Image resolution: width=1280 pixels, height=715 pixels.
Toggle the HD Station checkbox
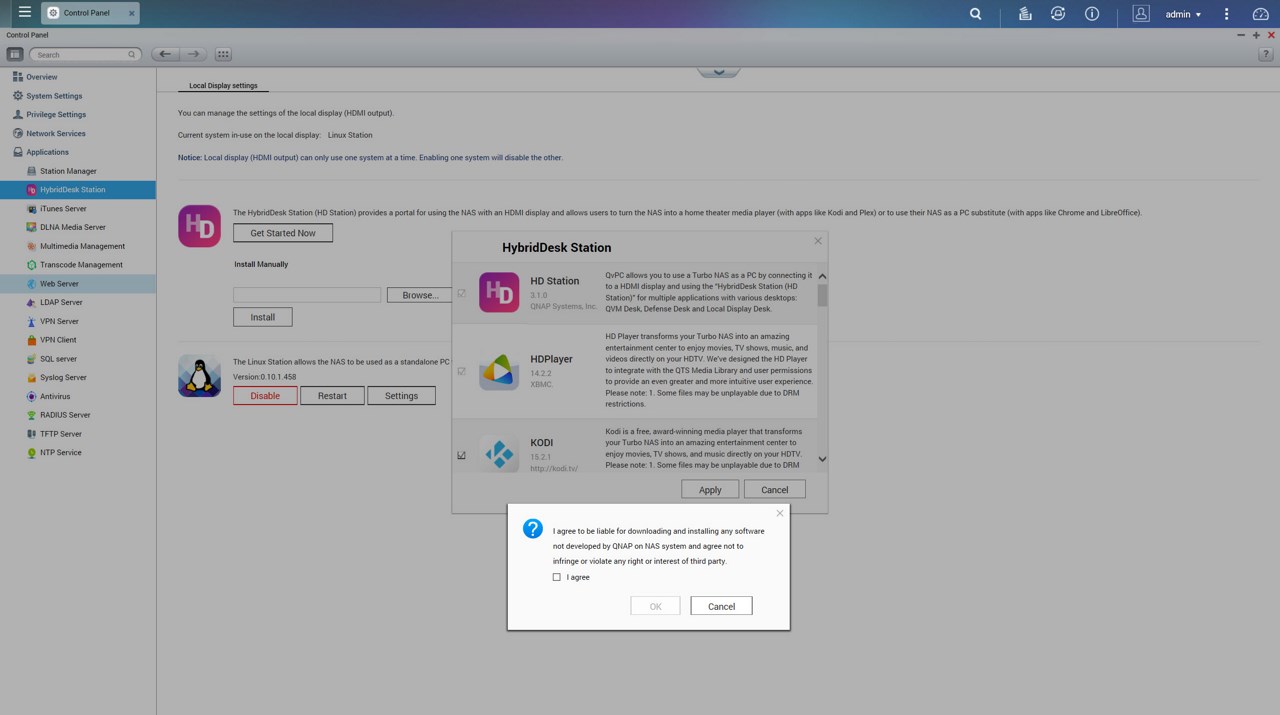point(462,293)
